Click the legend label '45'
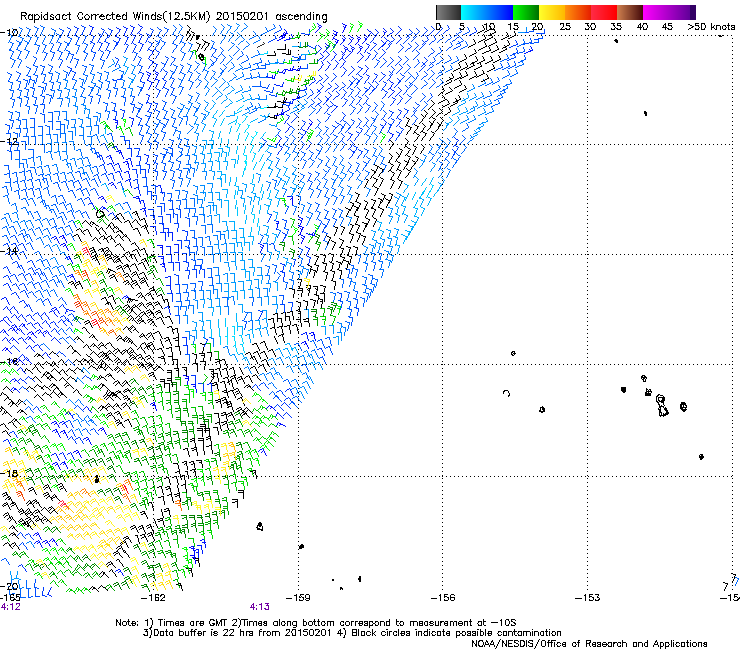Viewport: 740px width, 650px height. click(667, 26)
